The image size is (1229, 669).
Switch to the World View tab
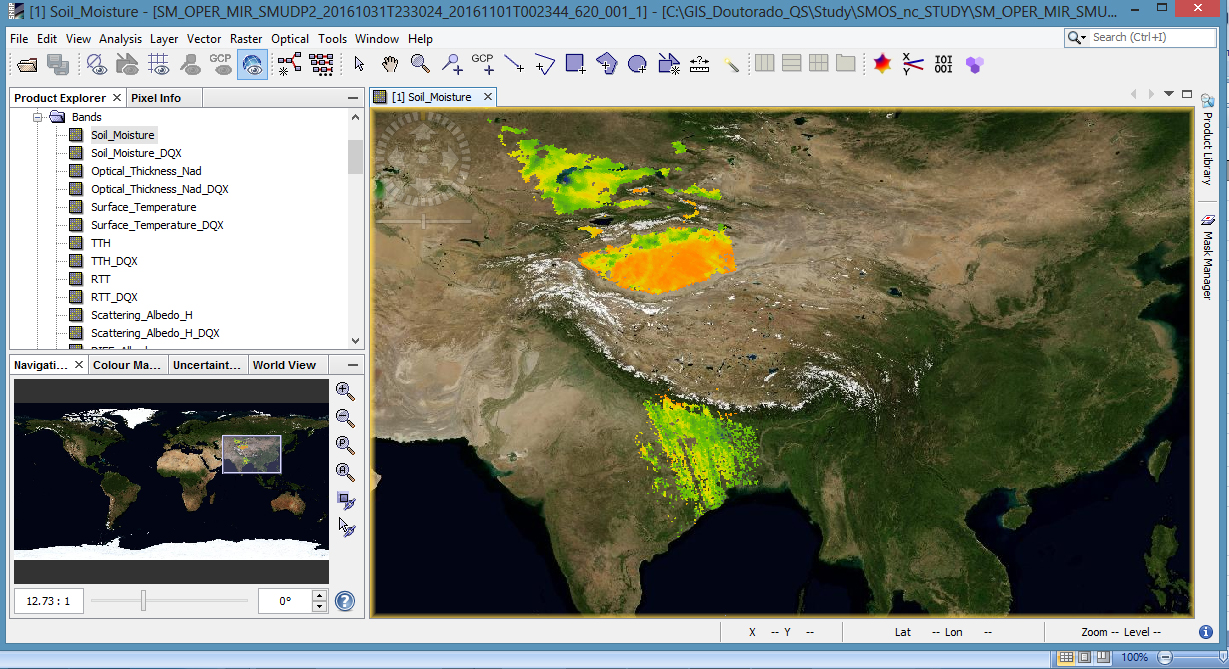[x=284, y=365]
